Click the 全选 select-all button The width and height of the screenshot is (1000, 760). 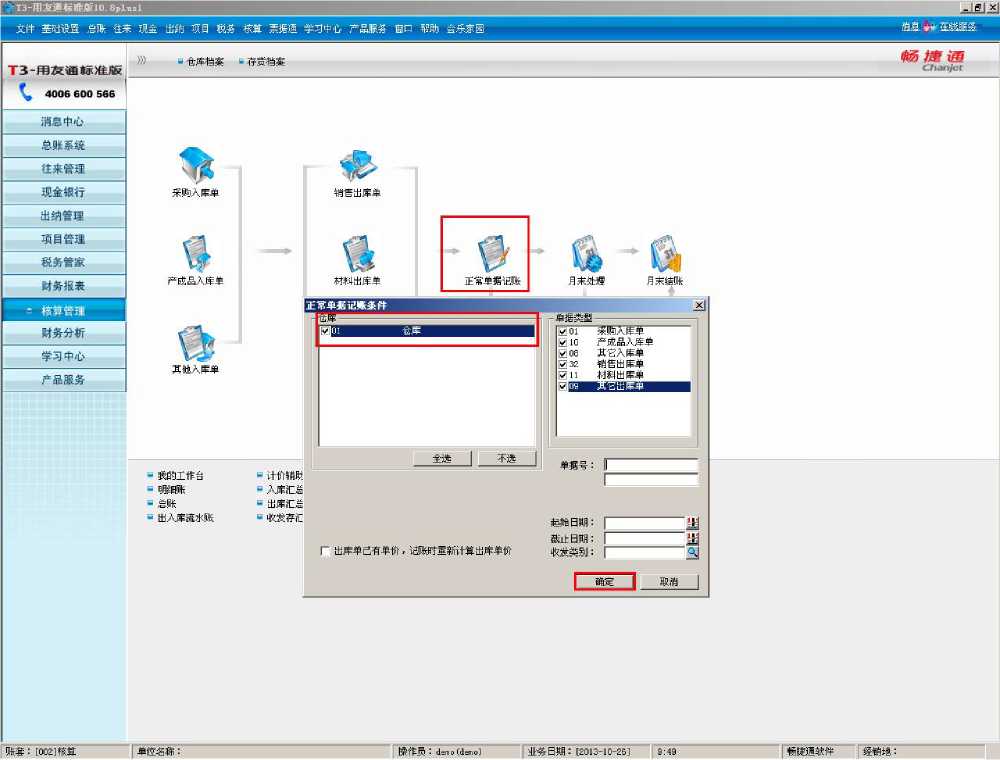pos(442,458)
